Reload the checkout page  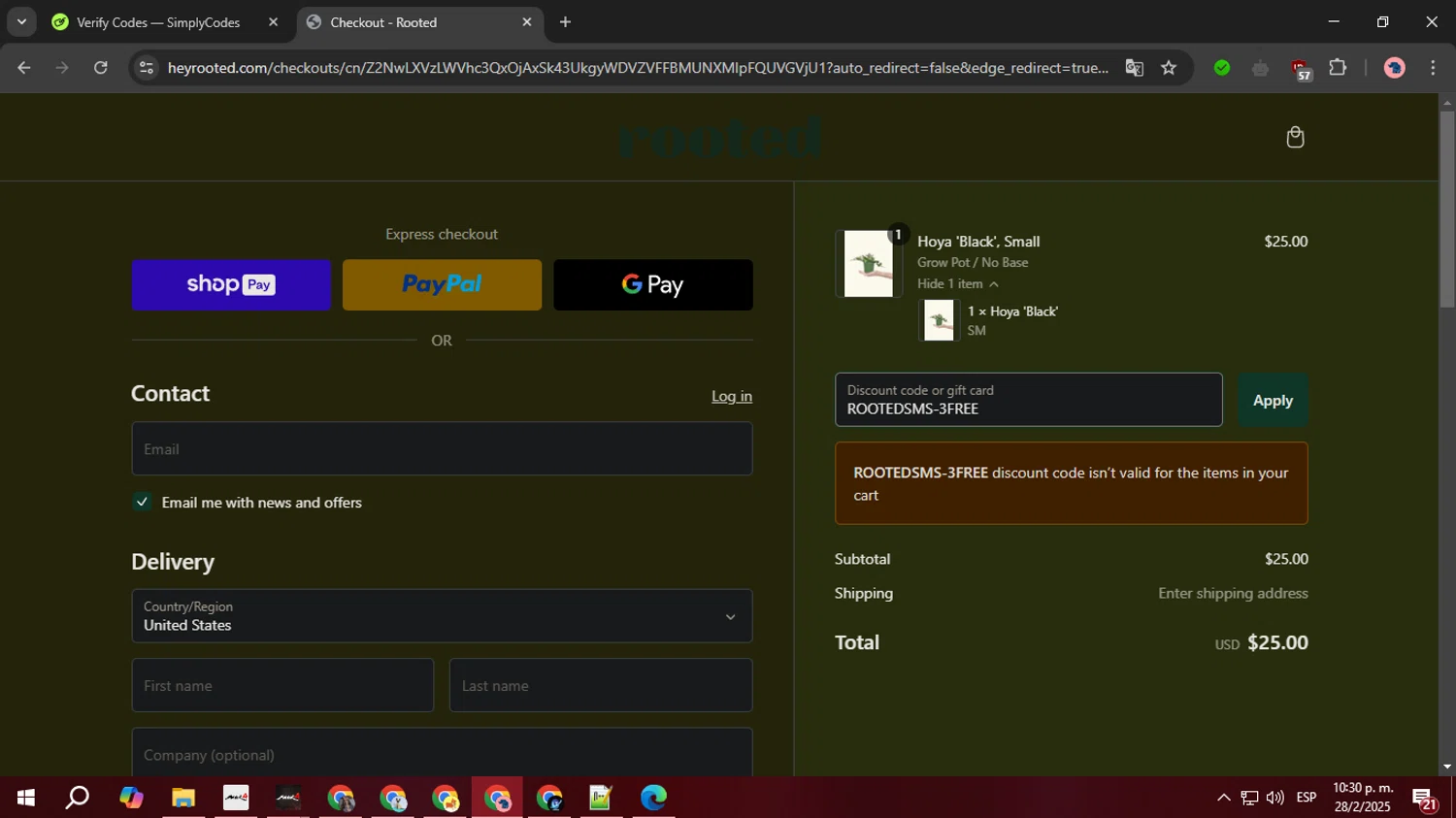[101, 68]
